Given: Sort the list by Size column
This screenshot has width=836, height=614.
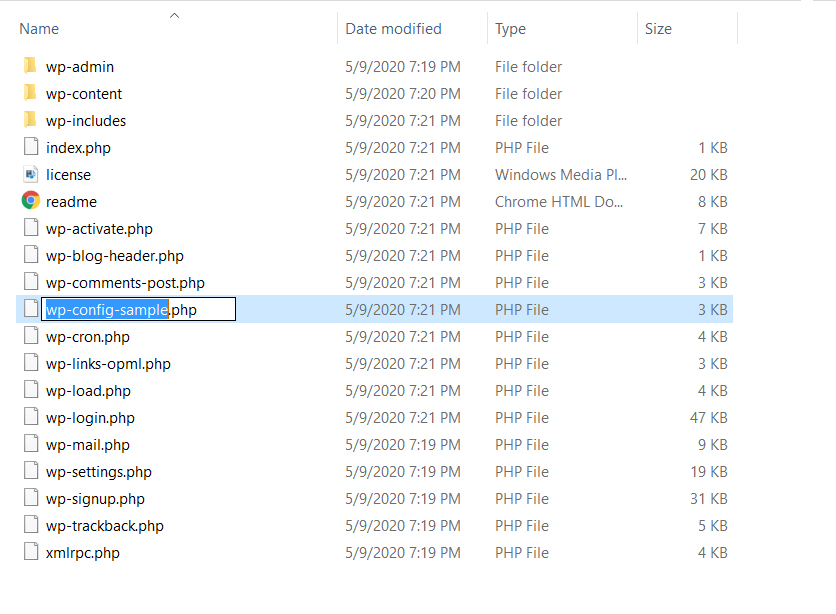Looking at the screenshot, I should (x=658, y=29).
